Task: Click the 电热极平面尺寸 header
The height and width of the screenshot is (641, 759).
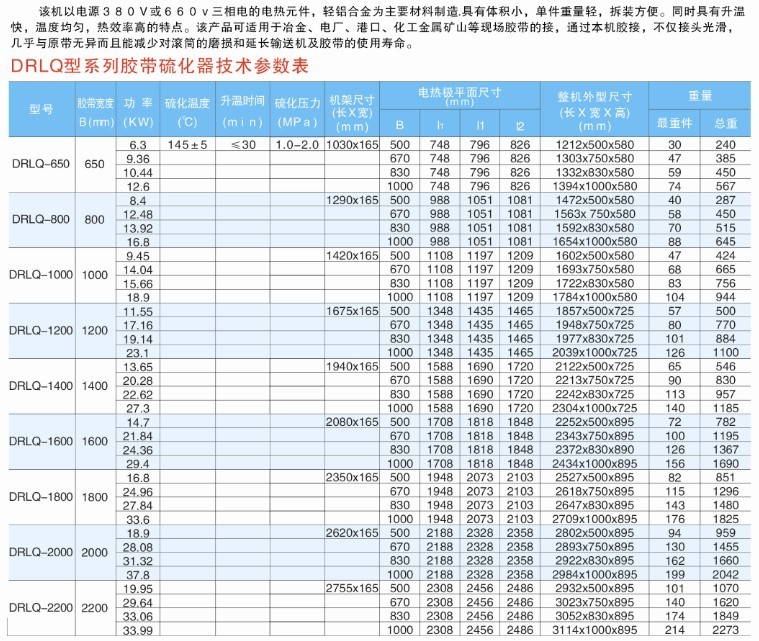Action: [460, 96]
